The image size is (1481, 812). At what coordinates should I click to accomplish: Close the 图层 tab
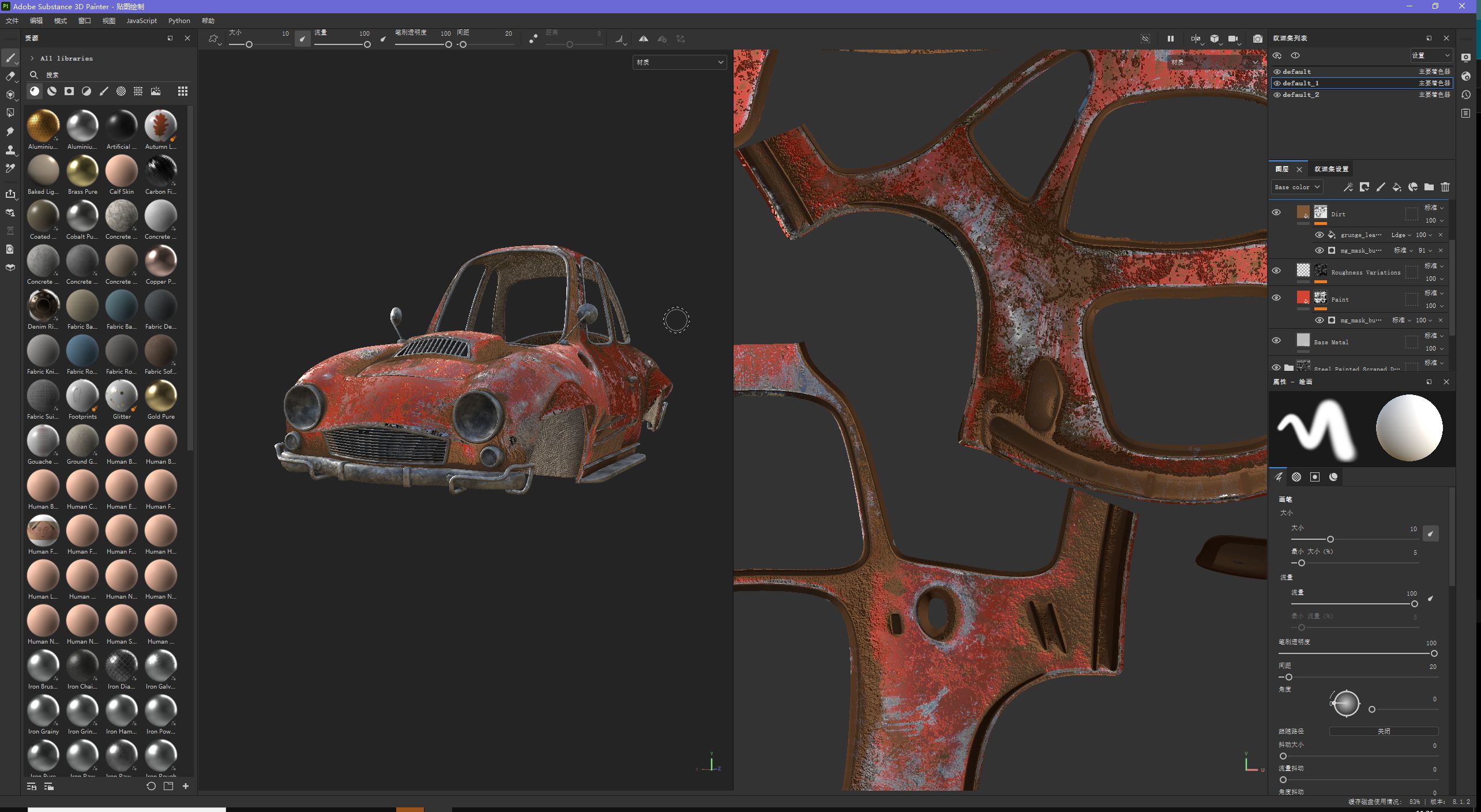point(1299,169)
